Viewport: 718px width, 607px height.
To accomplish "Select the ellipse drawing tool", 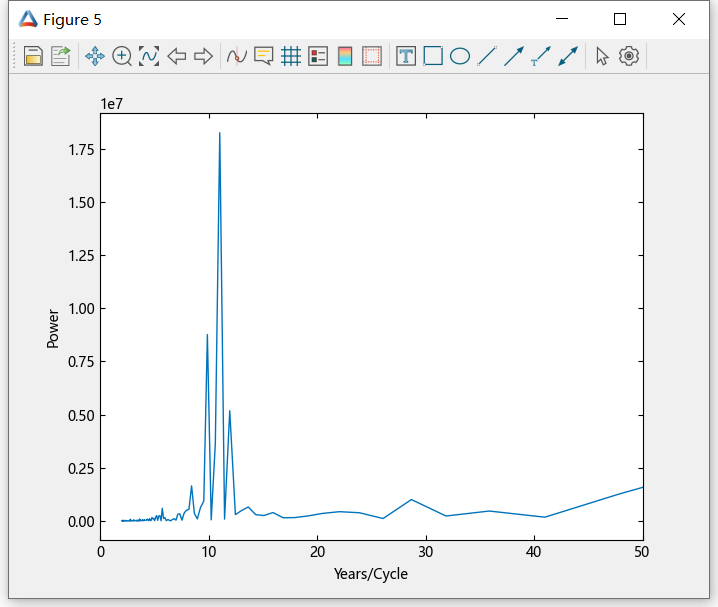I will tap(460, 56).
